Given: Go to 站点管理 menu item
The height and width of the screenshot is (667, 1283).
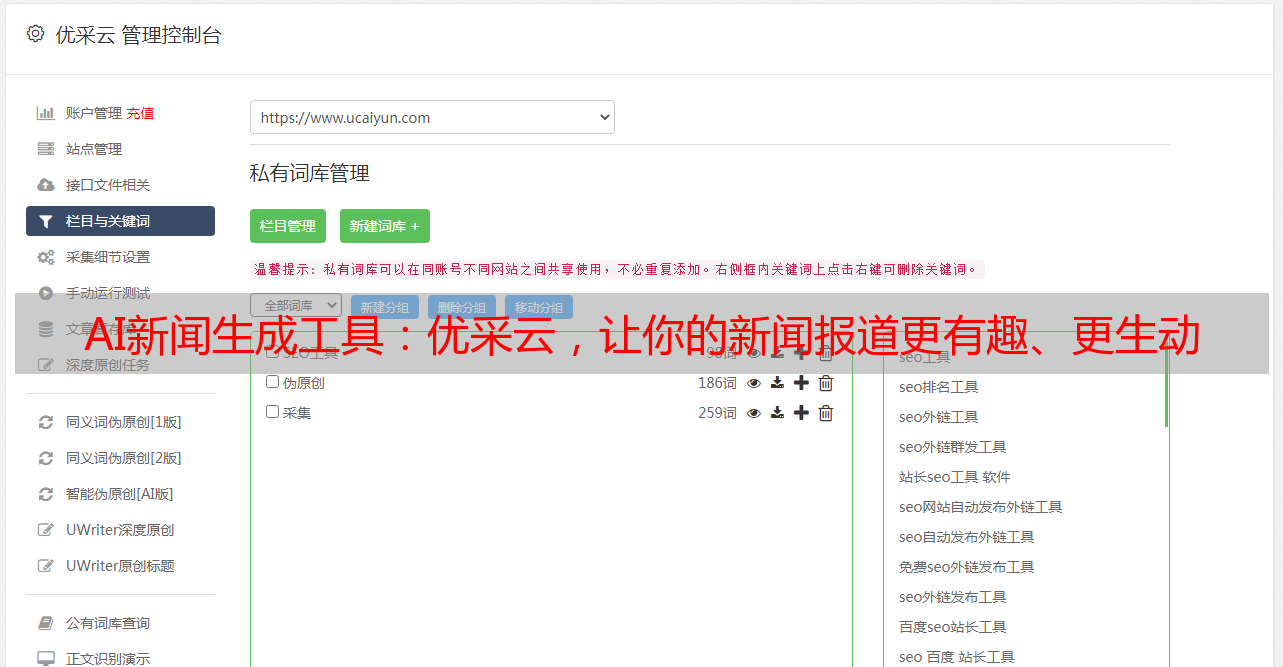Looking at the screenshot, I should 94,149.
